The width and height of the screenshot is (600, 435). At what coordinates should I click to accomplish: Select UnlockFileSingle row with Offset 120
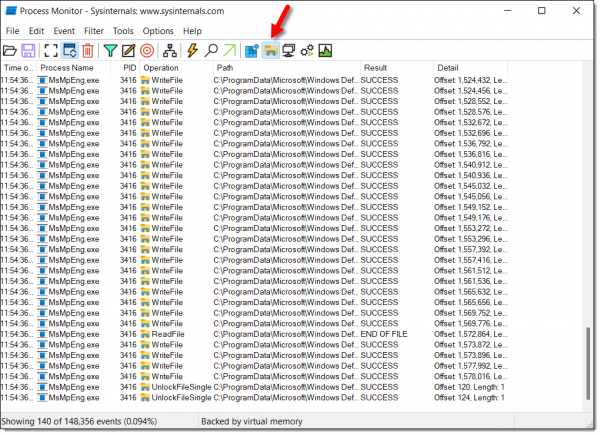click(x=254, y=387)
